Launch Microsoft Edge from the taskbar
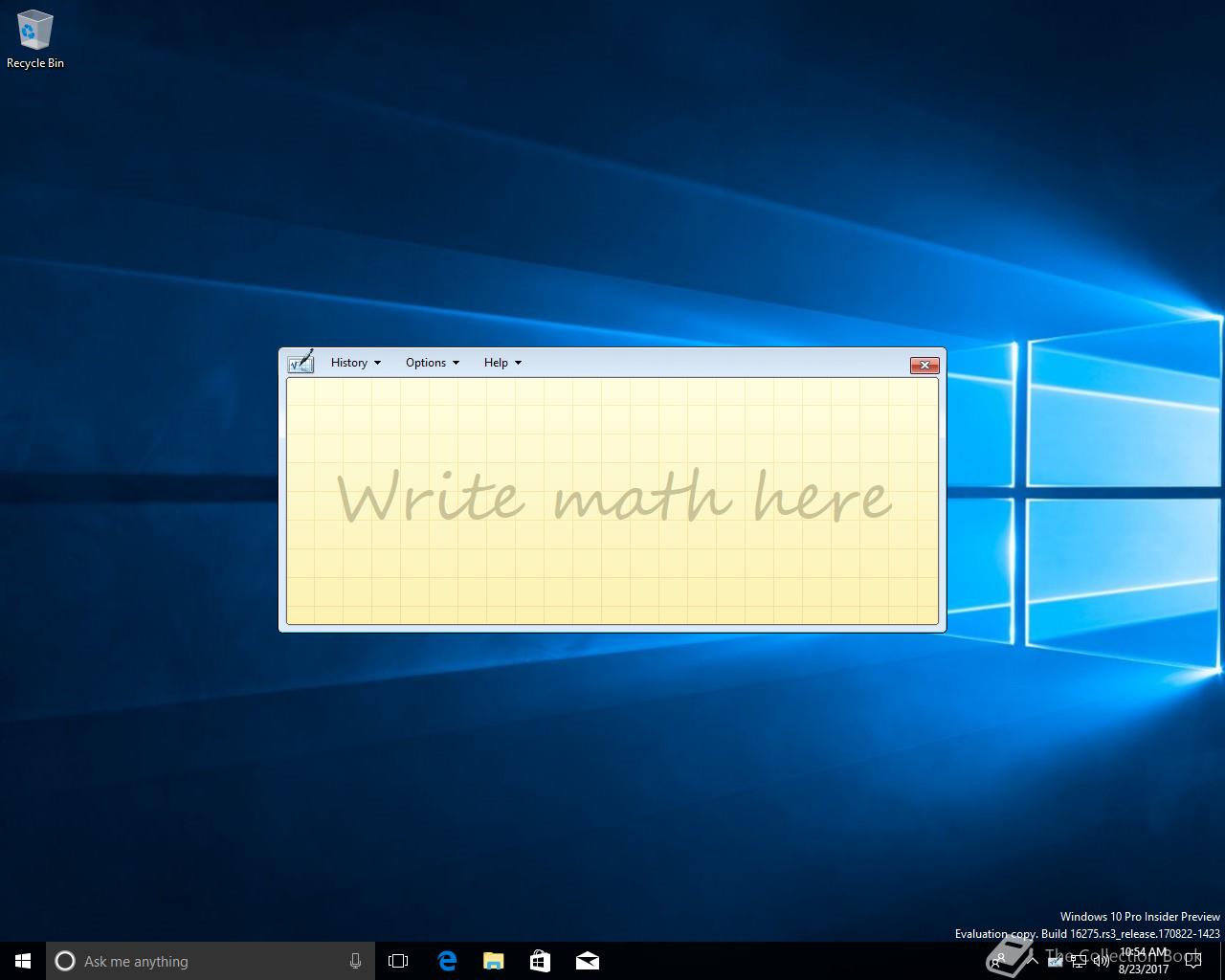This screenshot has height=980, width=1225. click(446, 961)
